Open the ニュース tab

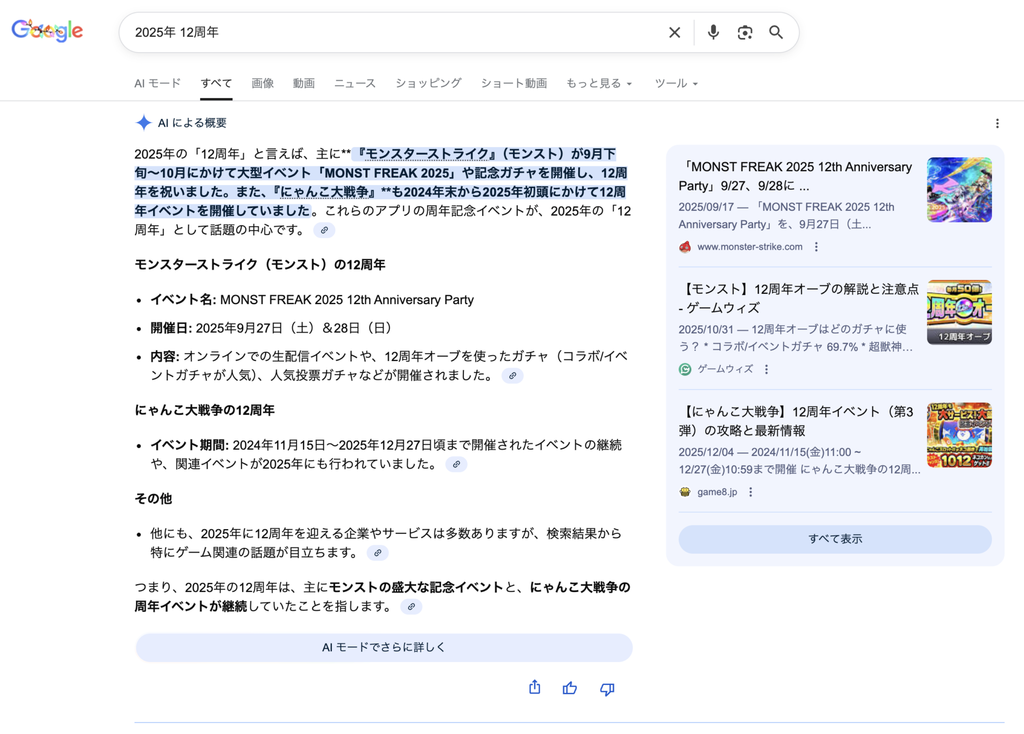(354, 84)
